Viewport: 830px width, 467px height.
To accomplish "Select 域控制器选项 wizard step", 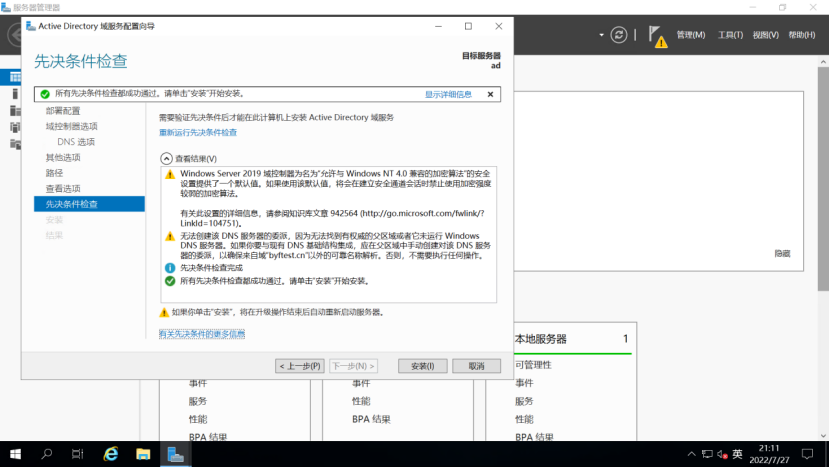I will pyautogui.click(x=71, y=126).
